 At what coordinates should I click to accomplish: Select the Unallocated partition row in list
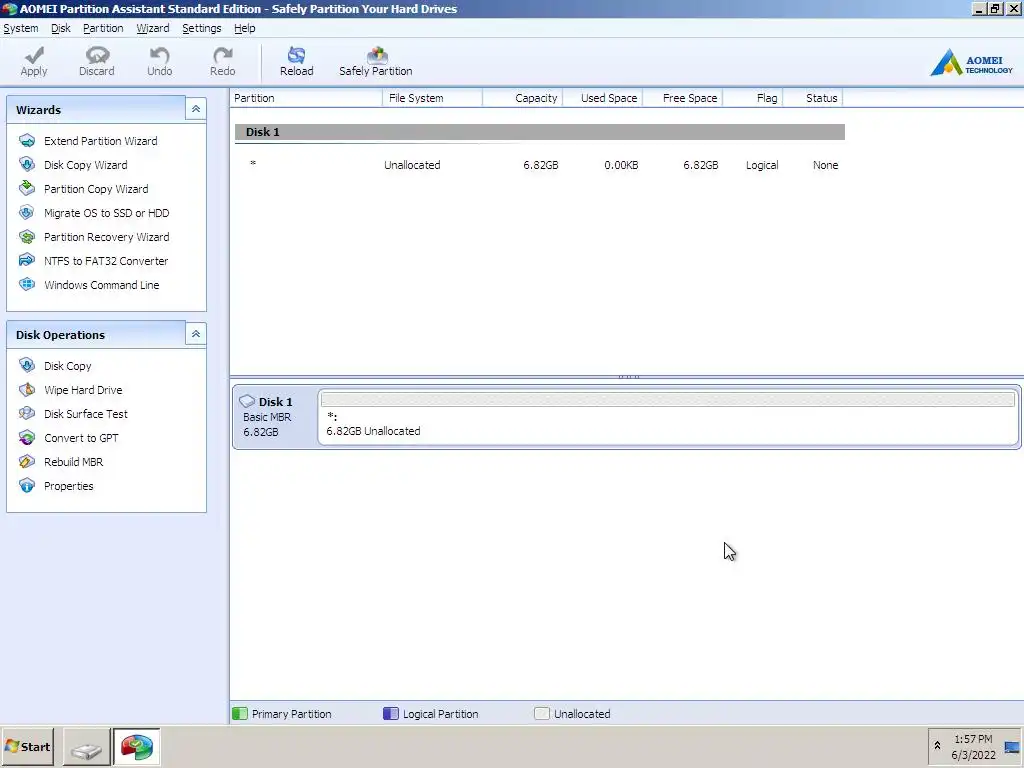[539, 165]
